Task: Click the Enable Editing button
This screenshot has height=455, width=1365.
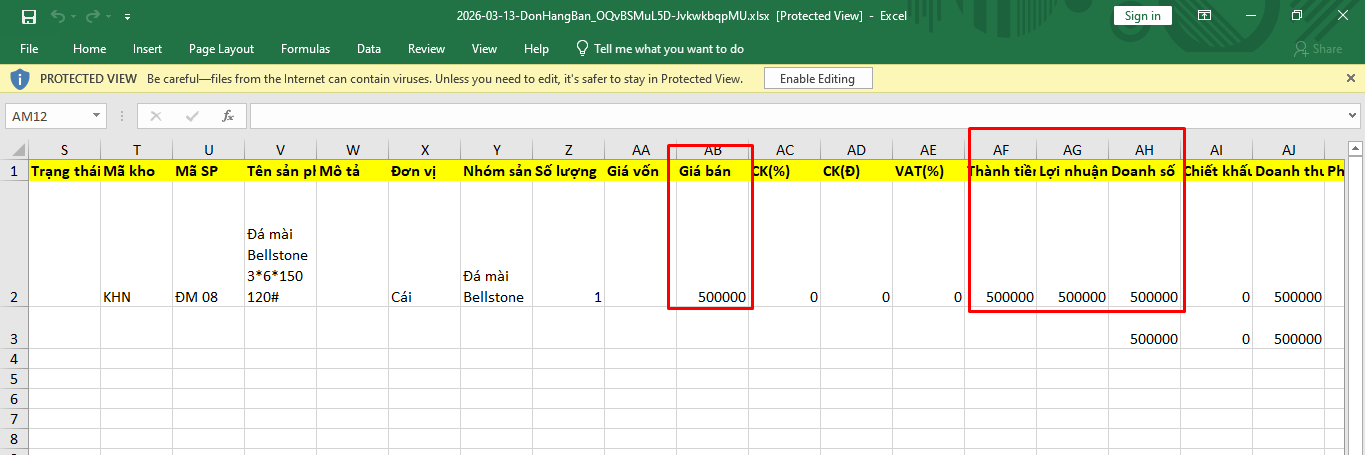Action: click(817, 78)
